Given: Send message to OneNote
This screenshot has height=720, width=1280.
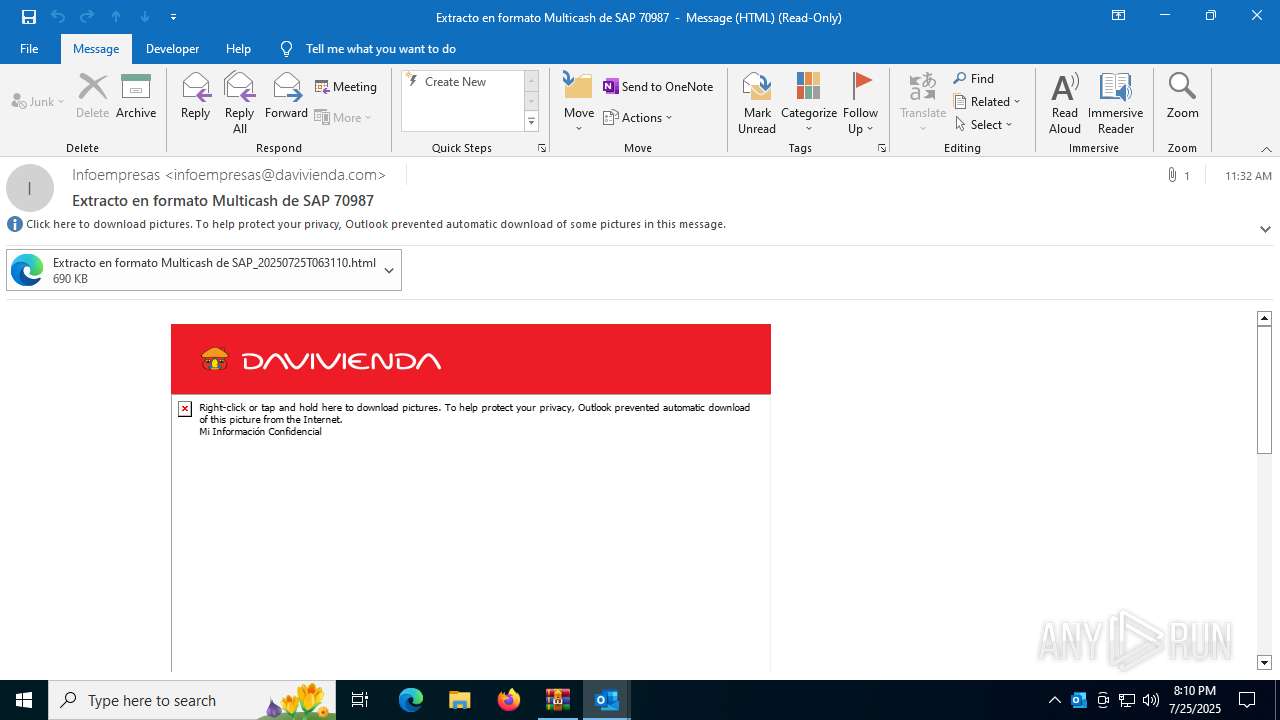Looking at the screenshot, I should coord(658,87).
